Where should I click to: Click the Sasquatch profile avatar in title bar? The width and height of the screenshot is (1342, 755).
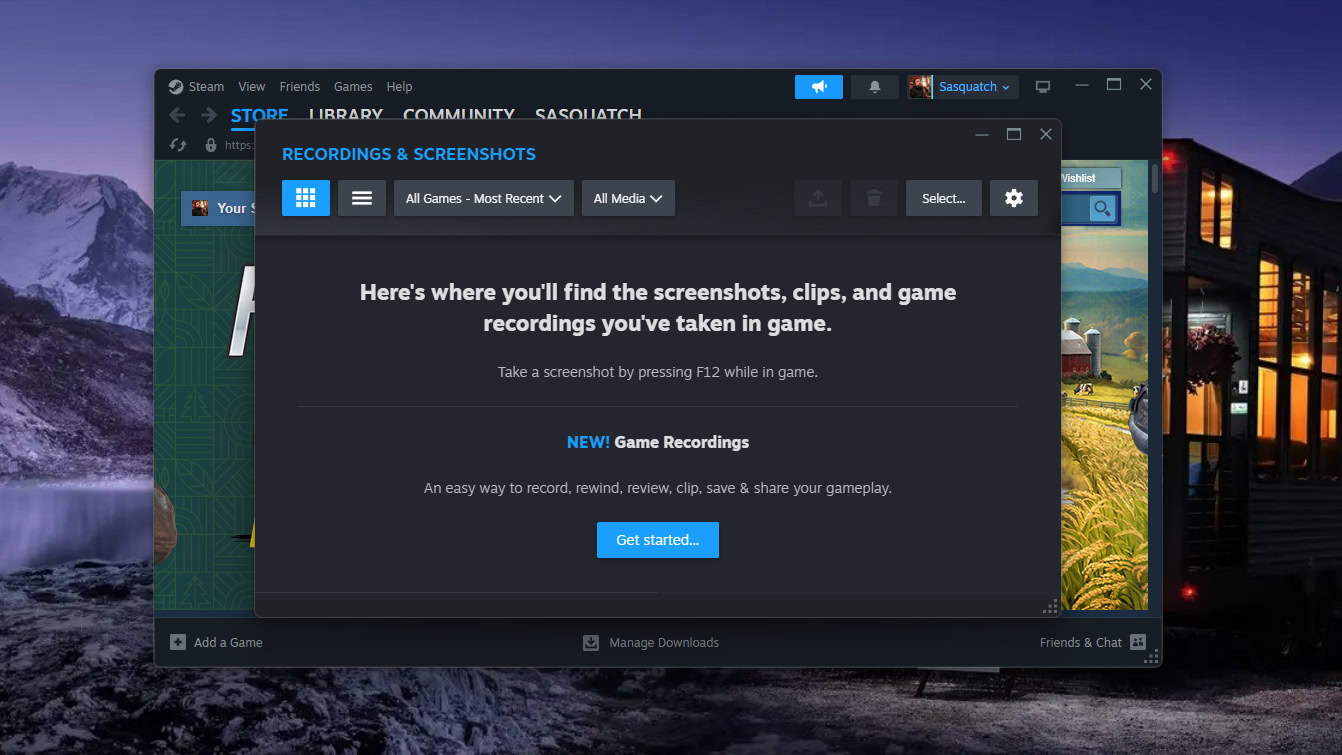pos(920,87)
